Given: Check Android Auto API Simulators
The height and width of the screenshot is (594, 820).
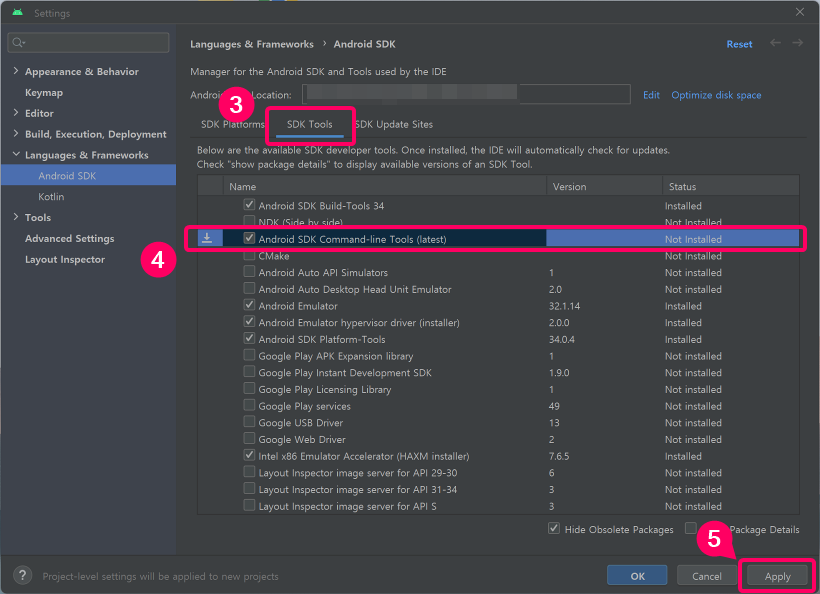Looking at the screenshot, I should pyautogui.click(x=249, y=272).
